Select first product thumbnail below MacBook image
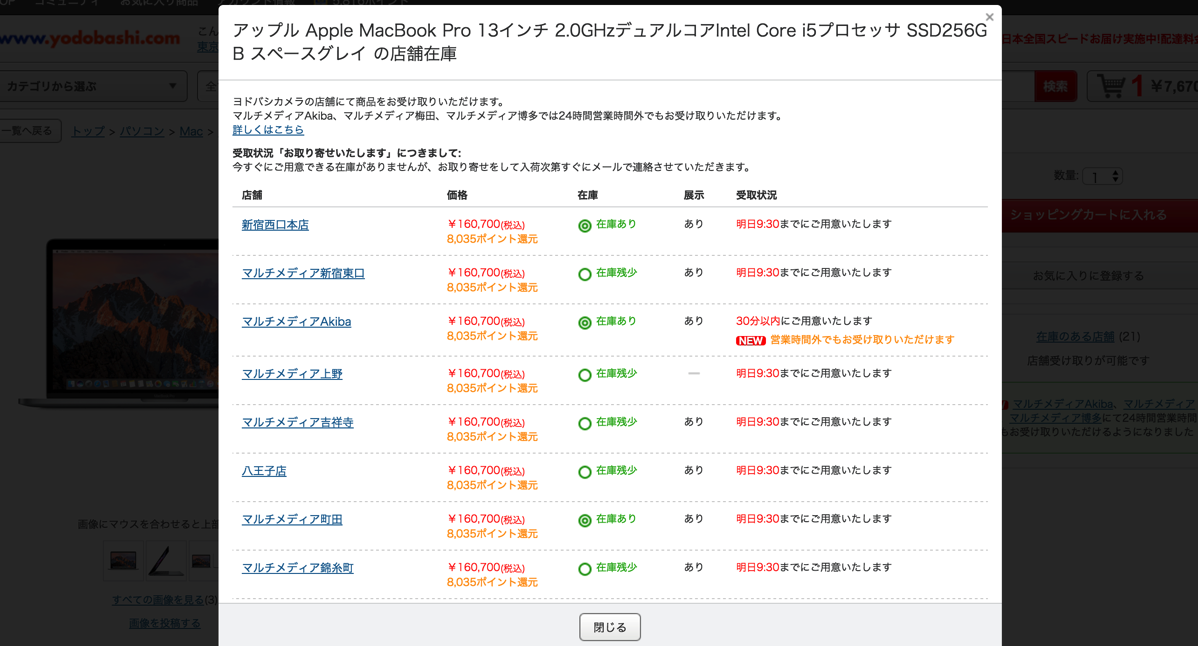This screenshot has height=646, width=1198. [x=123, y=561]
